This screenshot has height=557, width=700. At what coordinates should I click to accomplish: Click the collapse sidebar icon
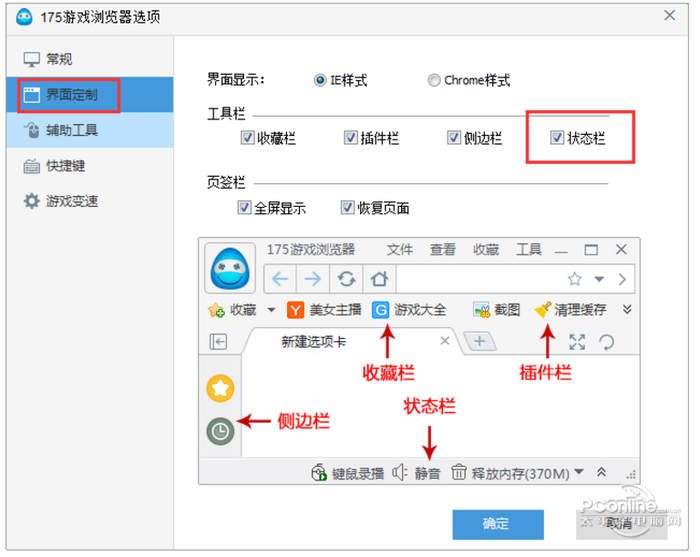pos(218,342)
